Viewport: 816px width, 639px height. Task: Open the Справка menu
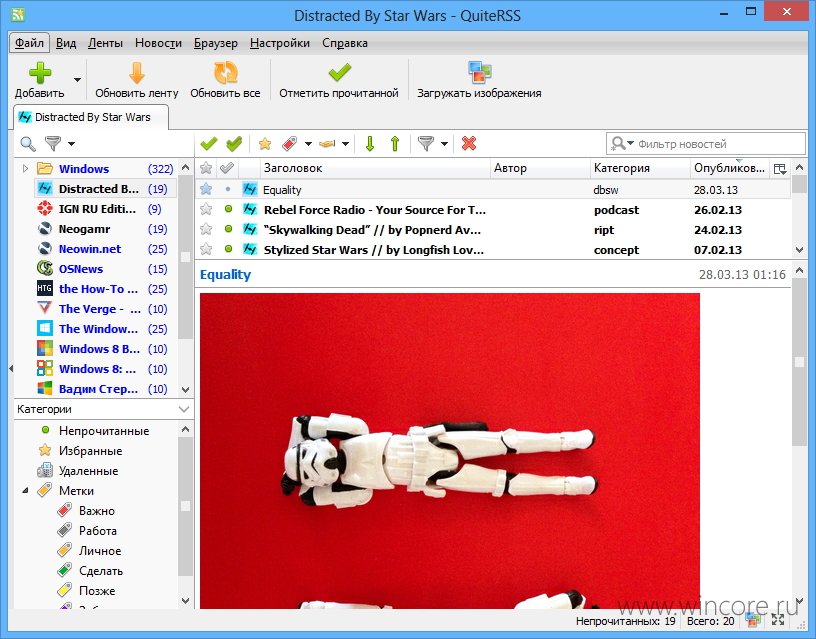pos(345,43)
